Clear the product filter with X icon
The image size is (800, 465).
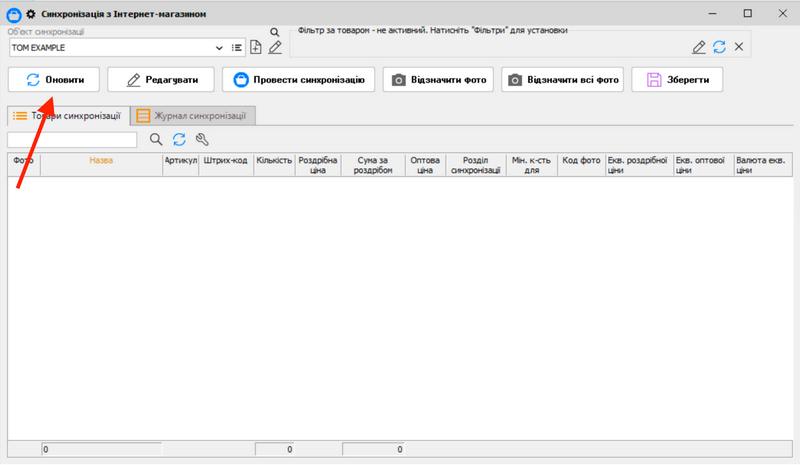click(738, 47)
